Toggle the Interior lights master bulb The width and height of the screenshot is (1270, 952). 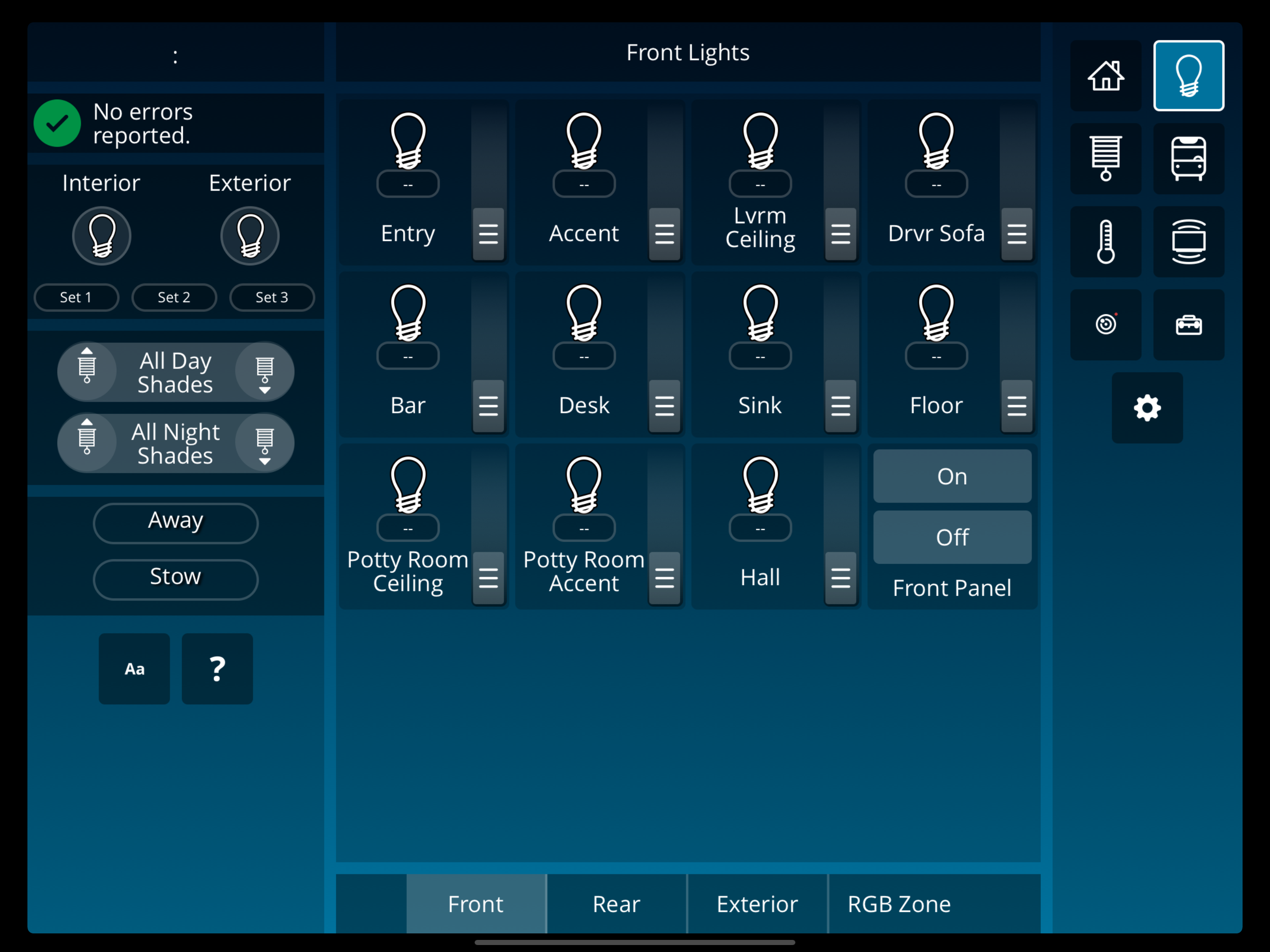tap(102, 236)
